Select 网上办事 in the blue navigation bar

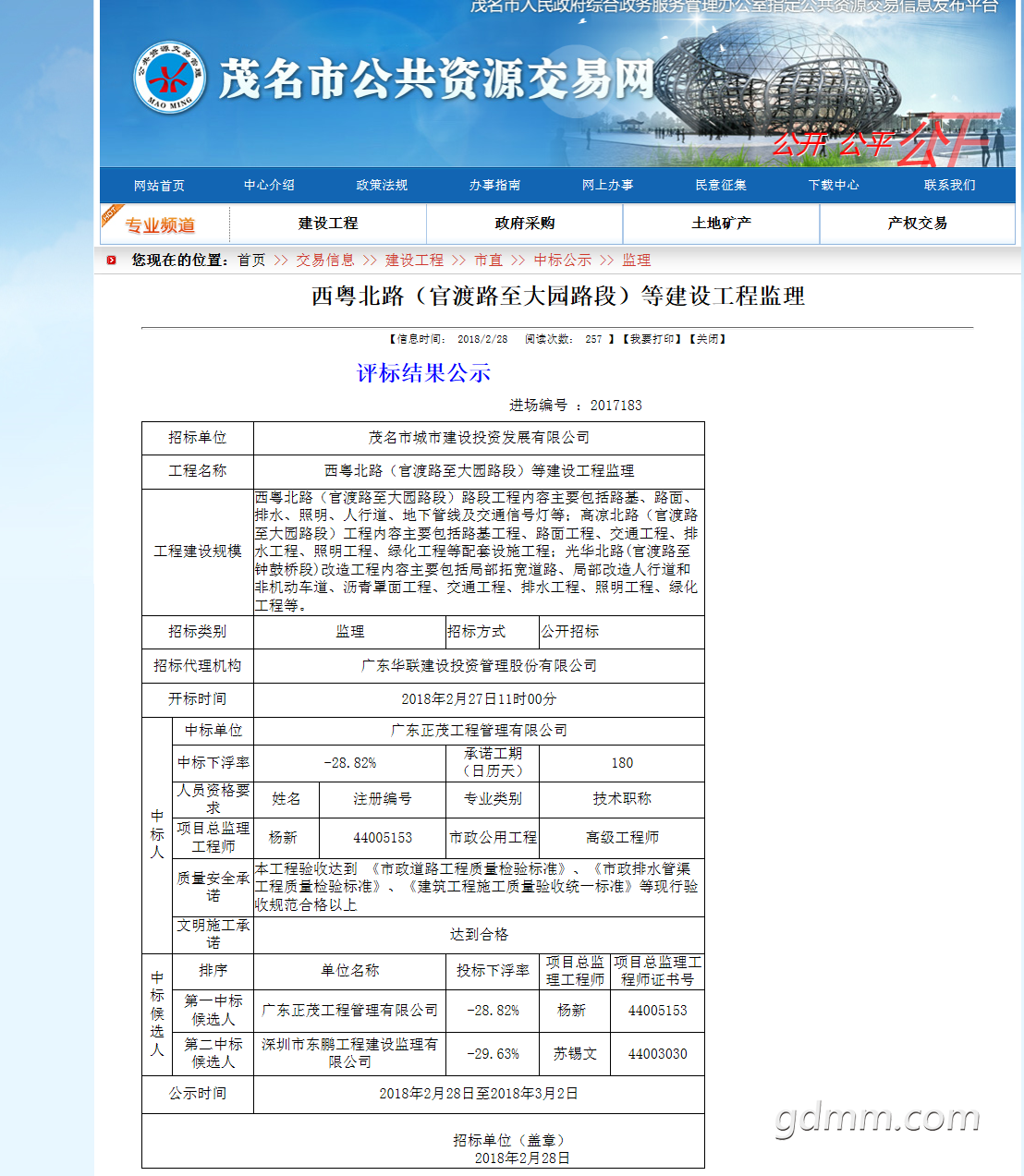point(607,185)
